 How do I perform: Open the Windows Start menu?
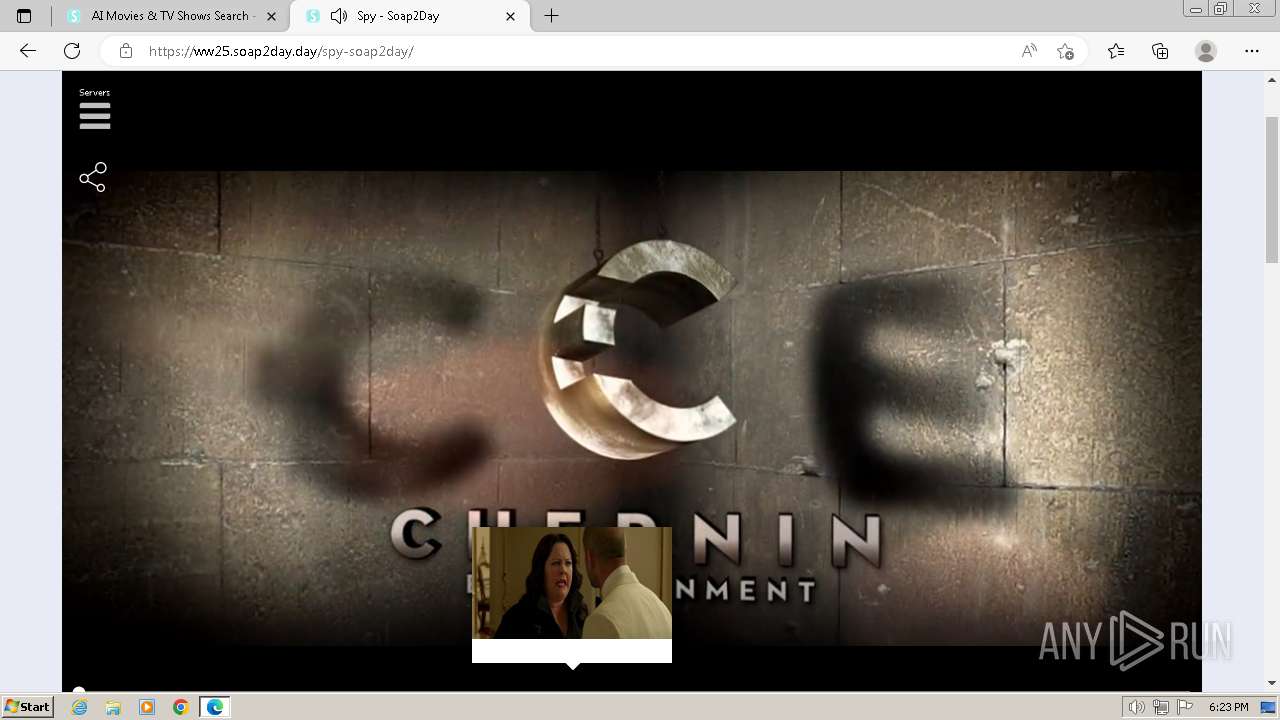pyautogui.click(x=27, y=706)
